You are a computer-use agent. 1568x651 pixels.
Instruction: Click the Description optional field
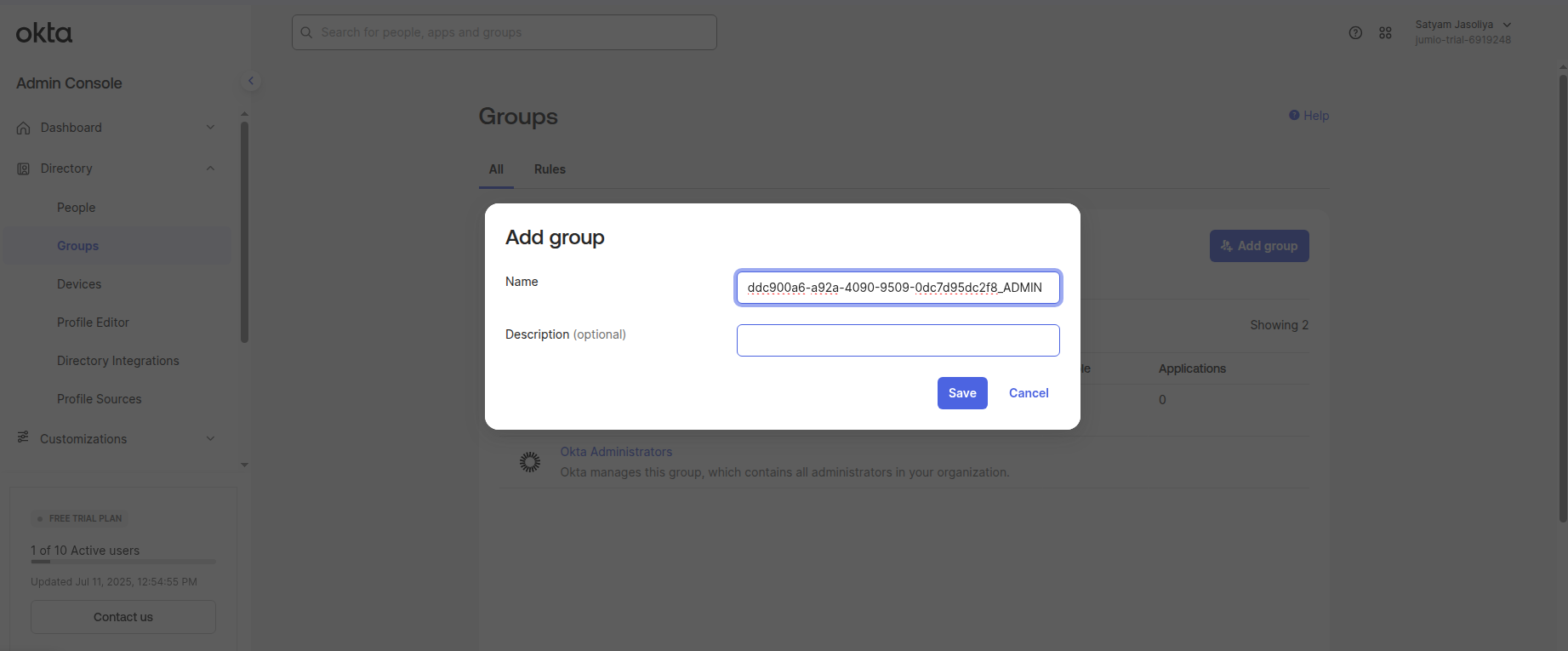coord(898,340)
